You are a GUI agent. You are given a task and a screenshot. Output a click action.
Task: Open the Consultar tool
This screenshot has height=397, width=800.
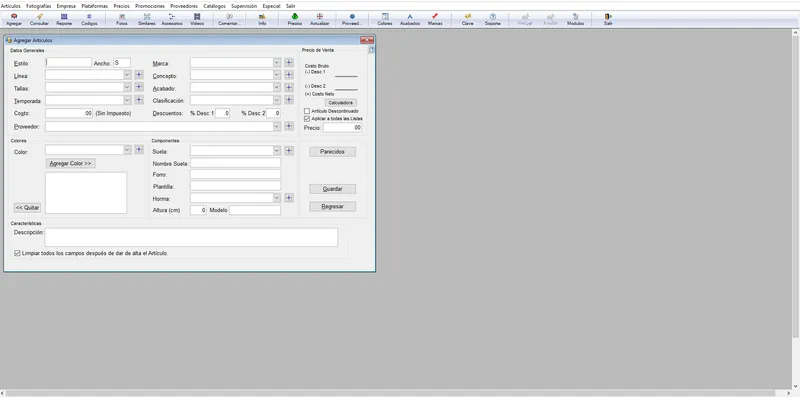[x=39, y=19]
